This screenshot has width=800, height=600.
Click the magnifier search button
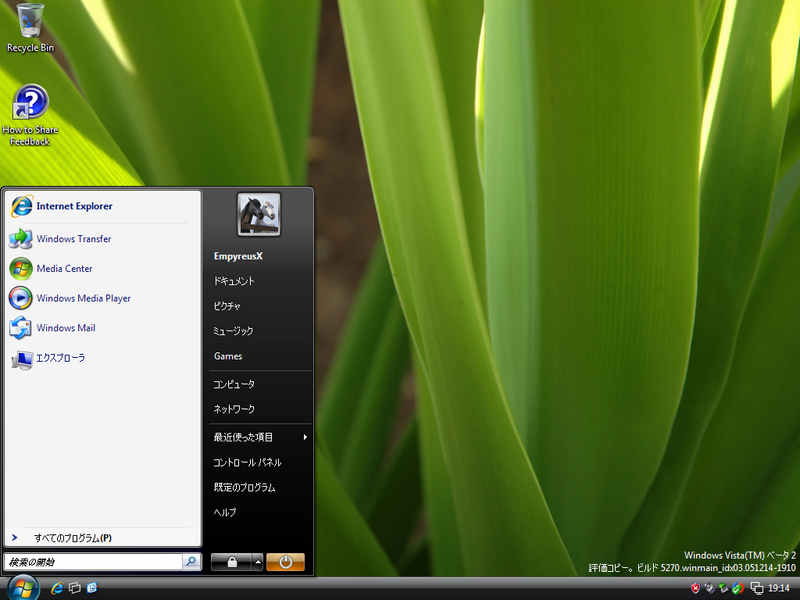pos(191,562)
